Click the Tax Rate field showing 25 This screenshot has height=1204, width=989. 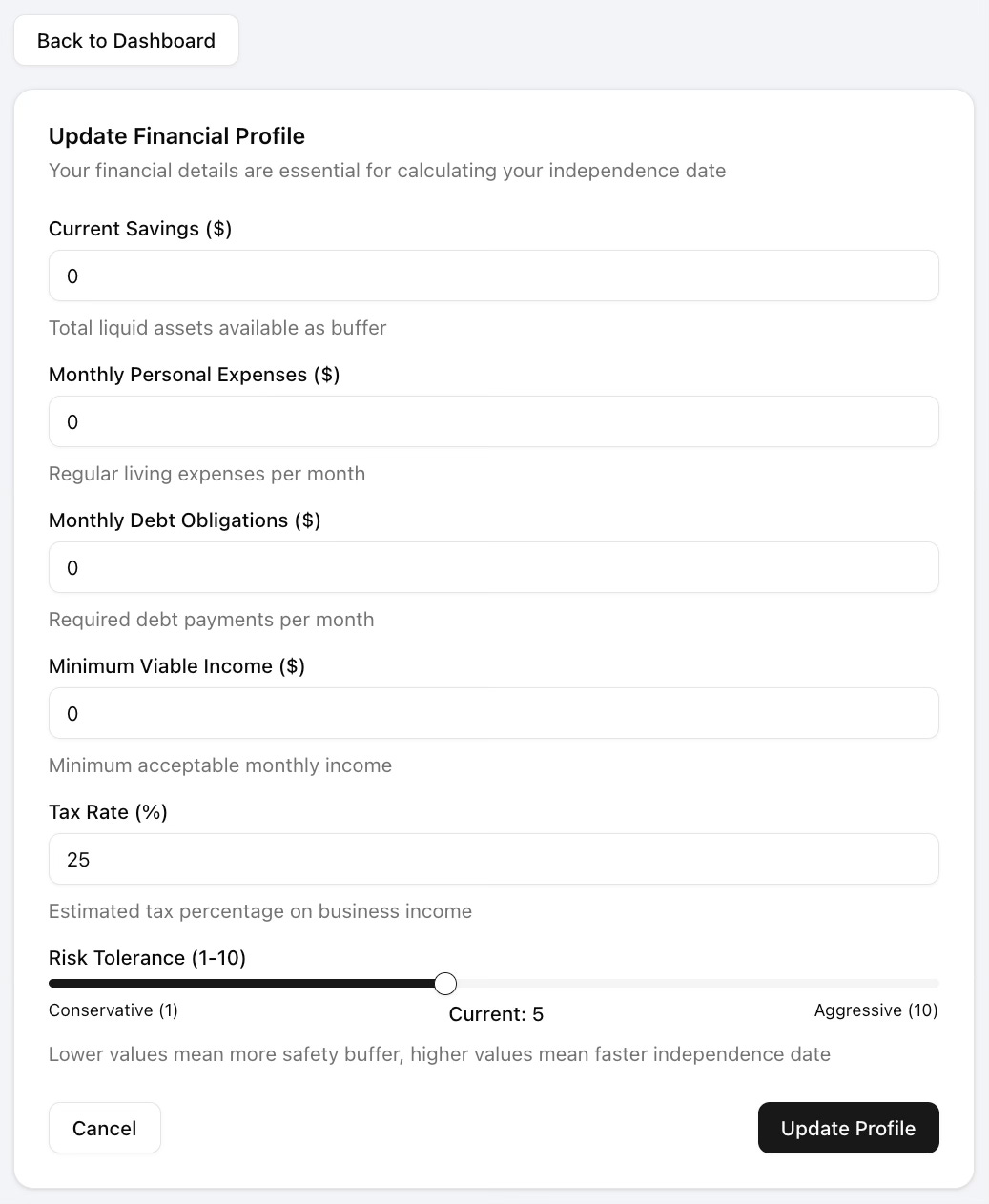coord(494,859)
